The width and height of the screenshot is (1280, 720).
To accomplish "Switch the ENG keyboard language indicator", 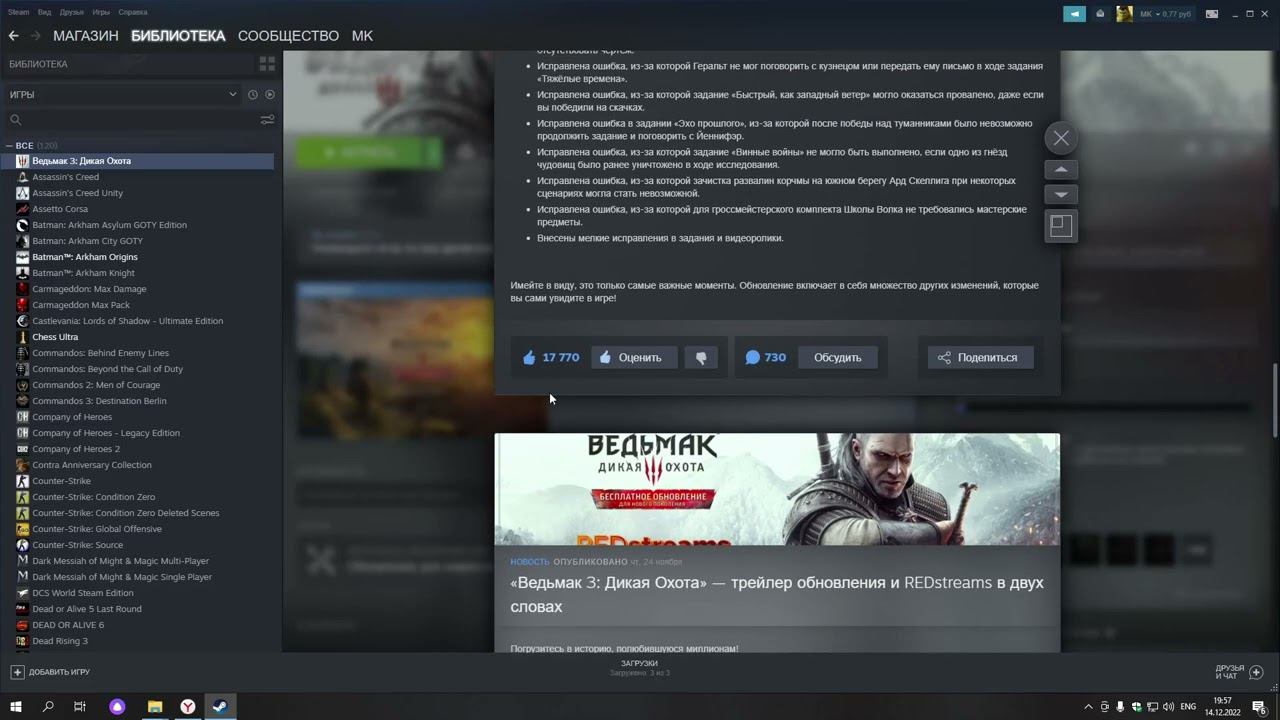I will click(1188, 707).
